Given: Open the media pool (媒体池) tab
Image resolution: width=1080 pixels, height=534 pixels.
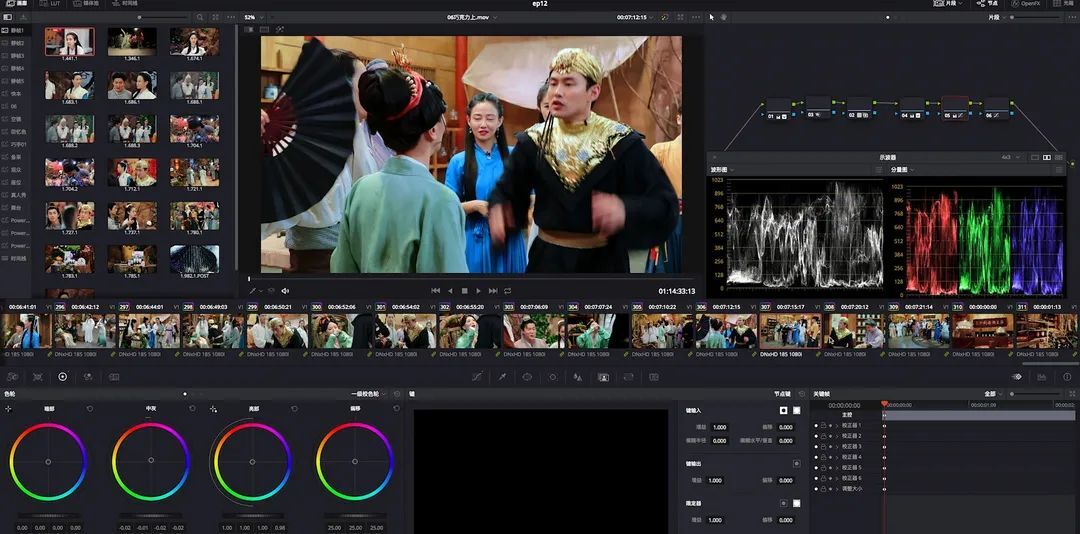Looking at the screenshot, I should [86, 3].
